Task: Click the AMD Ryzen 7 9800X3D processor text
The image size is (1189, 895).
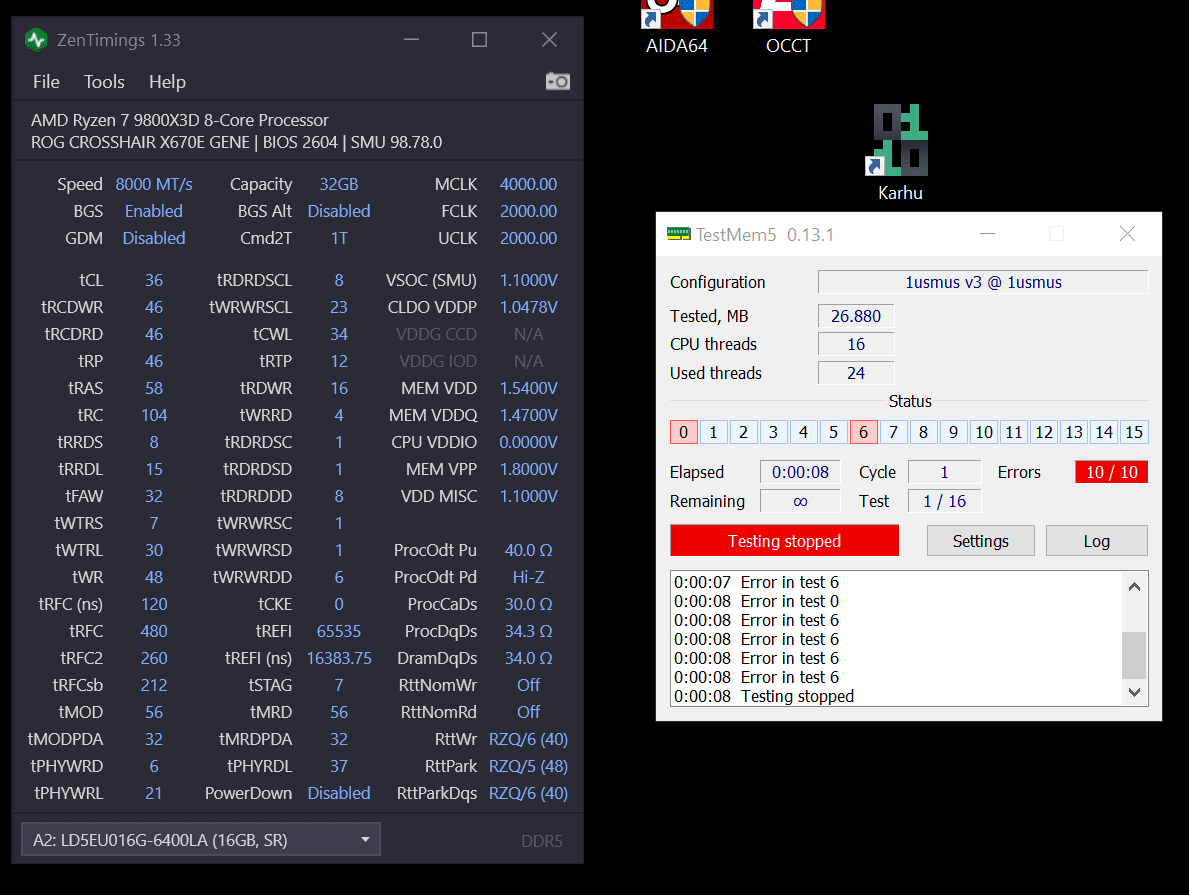Action: (180, 120)
